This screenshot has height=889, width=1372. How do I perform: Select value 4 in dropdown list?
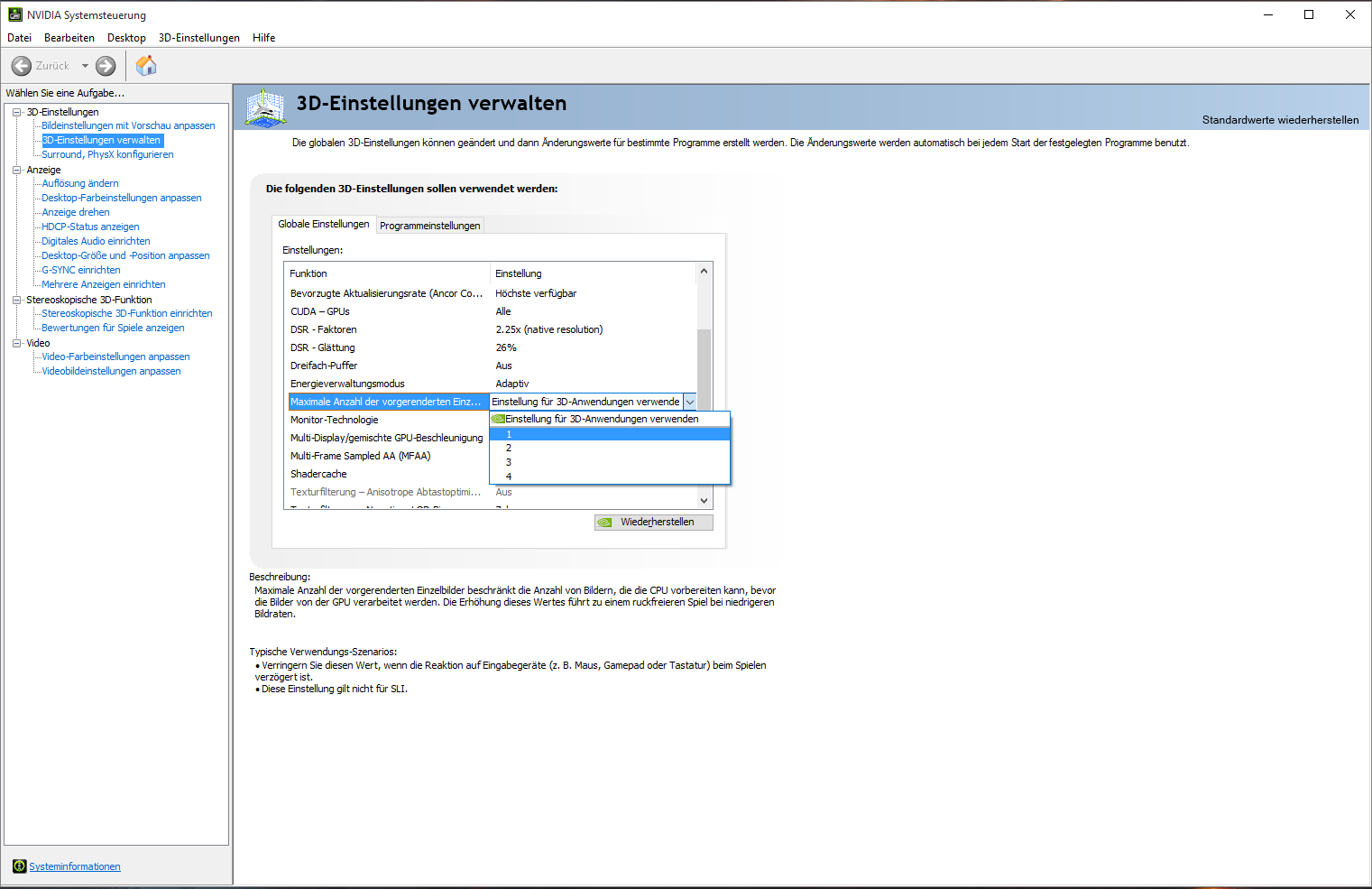coord(610,477)
